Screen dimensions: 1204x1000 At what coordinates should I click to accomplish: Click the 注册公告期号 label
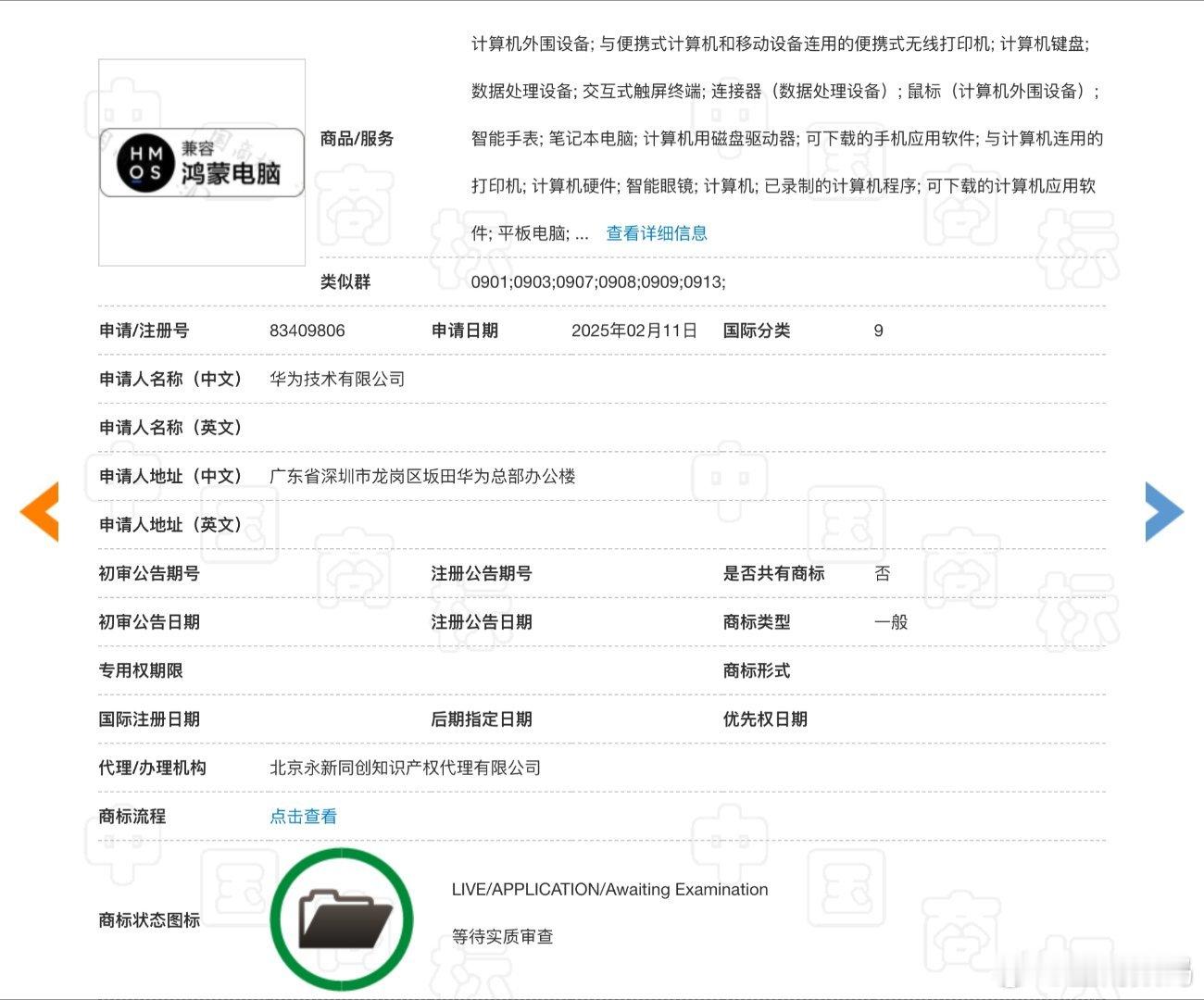coord(482,573)
